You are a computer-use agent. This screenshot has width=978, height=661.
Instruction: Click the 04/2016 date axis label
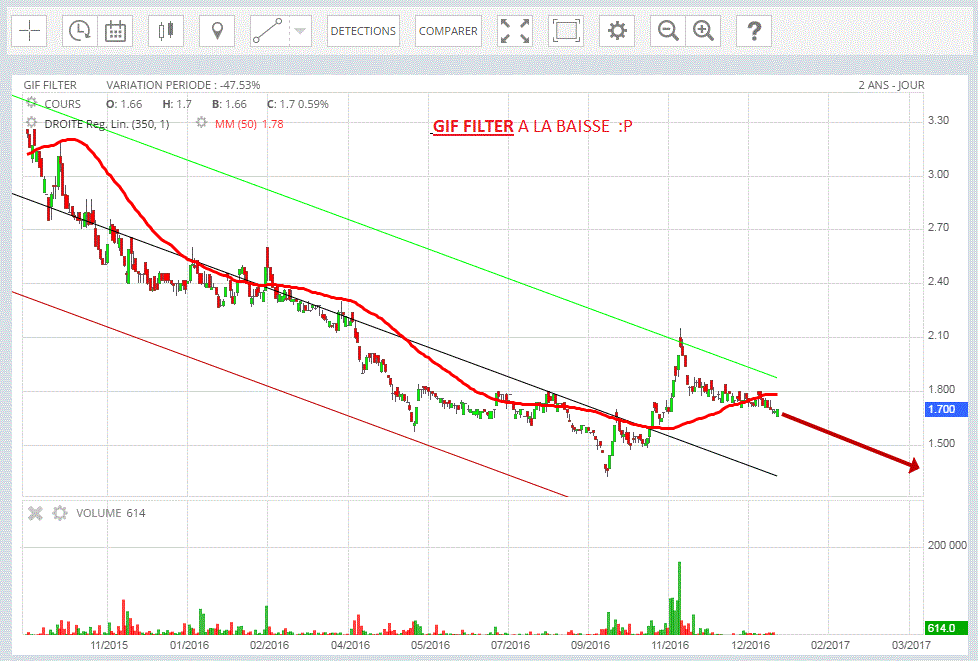[350, 645]
